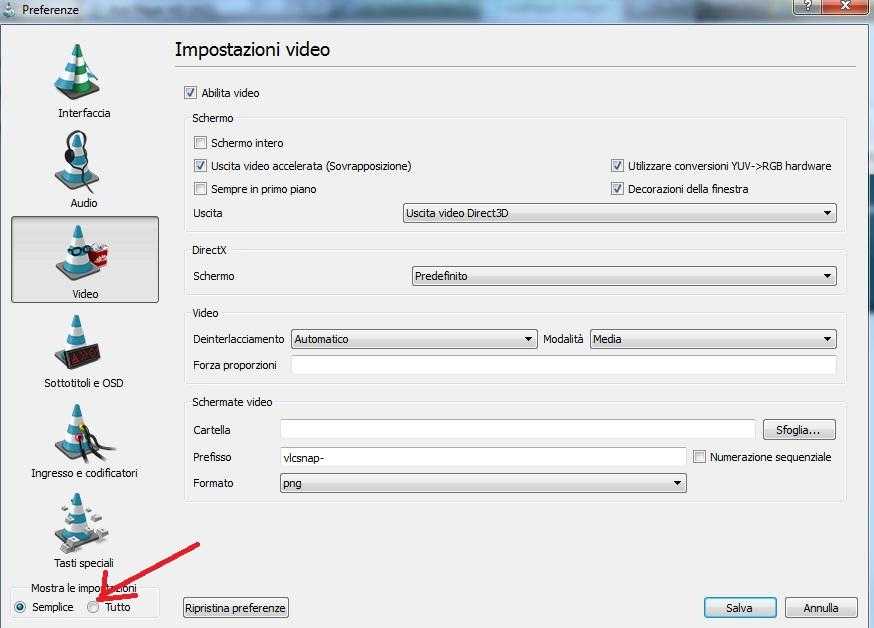Click the Prefisso label
The image size is (874, 628).
pos(212,457)
